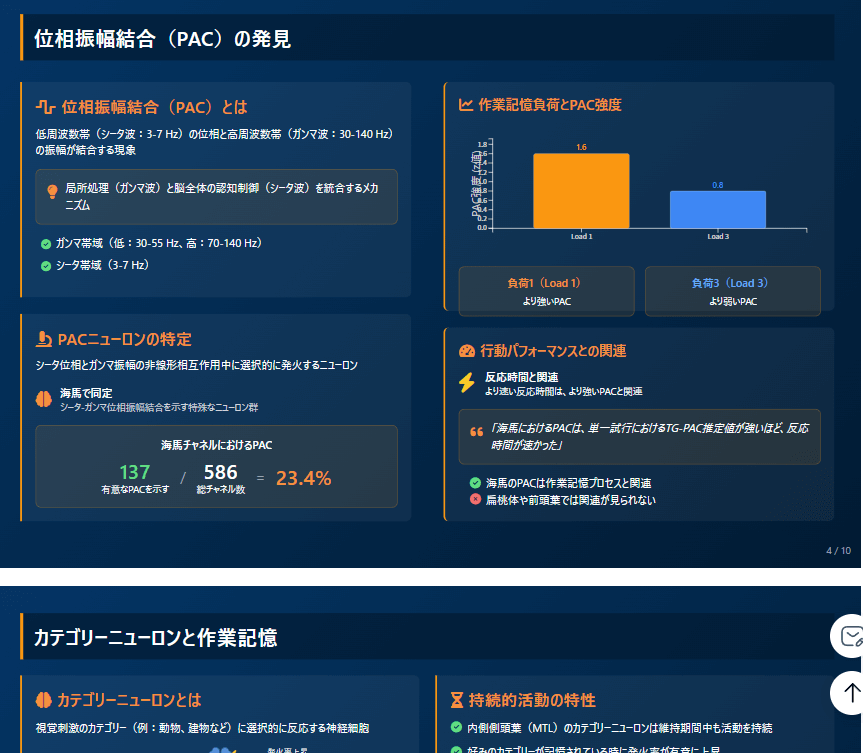Screen dimensions: 863x753
Task: Click green check beside 内側側頭葉（MTL）のカテゴリーニューロン
Action: pos(456,727)
